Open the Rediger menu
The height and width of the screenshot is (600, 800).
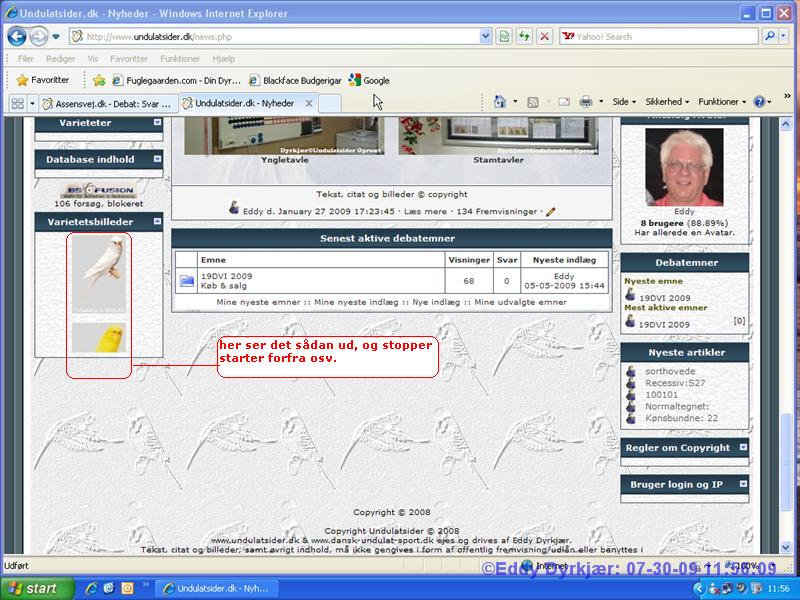(x=60, y=59)
